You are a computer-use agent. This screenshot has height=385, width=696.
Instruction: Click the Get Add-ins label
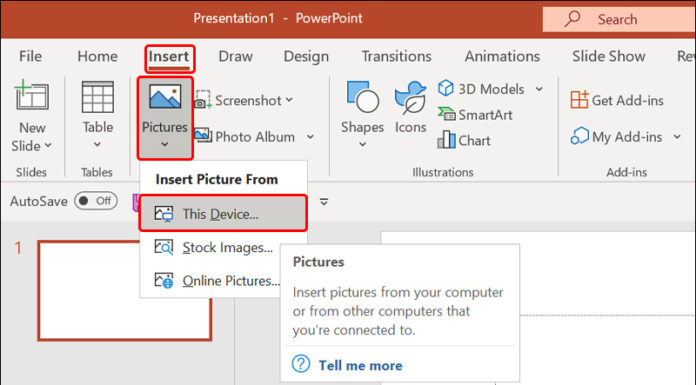coord(628,100)
